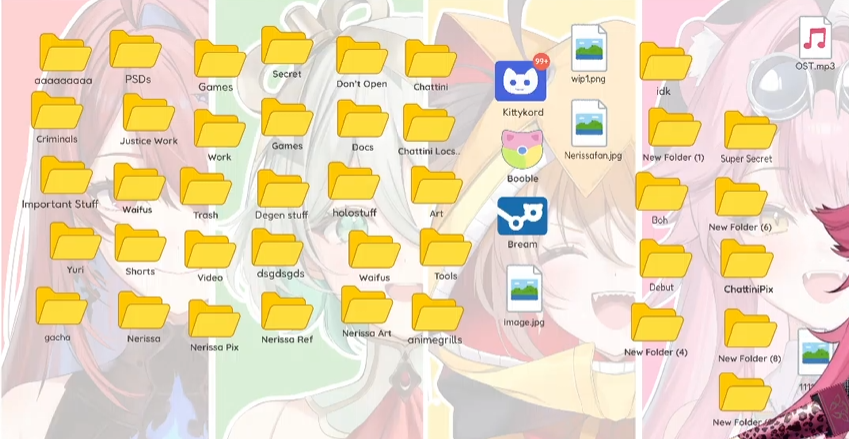Open the aaaaaaaaa folder

click(66, 52)
